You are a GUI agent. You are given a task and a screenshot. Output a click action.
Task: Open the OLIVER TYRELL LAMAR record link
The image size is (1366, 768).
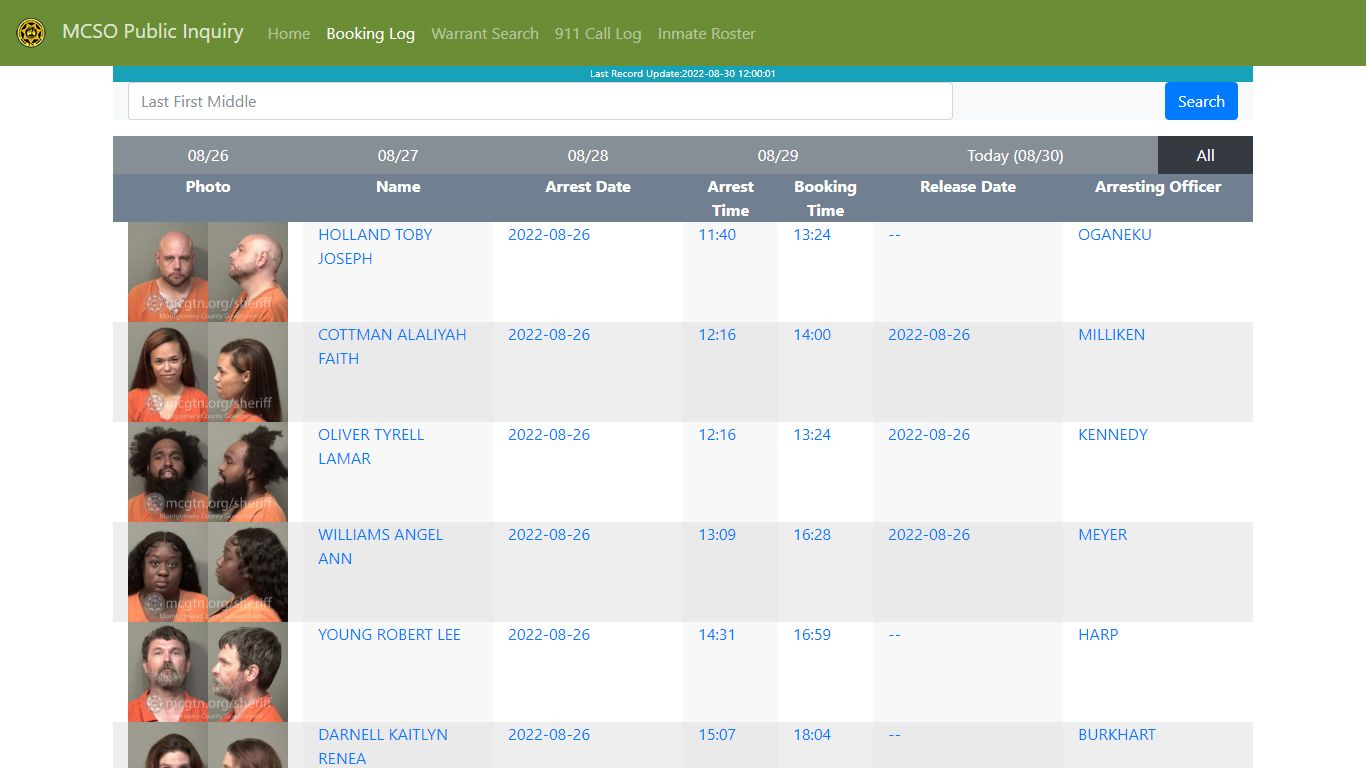(x=371, y=446)
